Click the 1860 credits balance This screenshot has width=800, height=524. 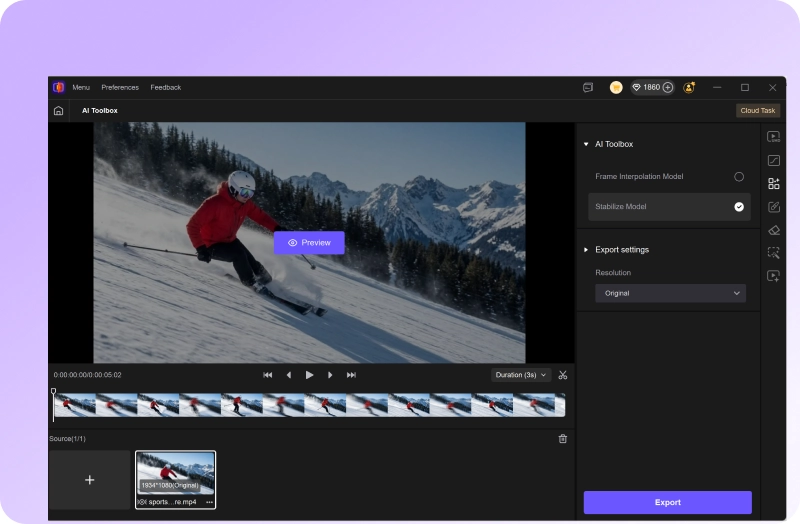click(652, 88)
